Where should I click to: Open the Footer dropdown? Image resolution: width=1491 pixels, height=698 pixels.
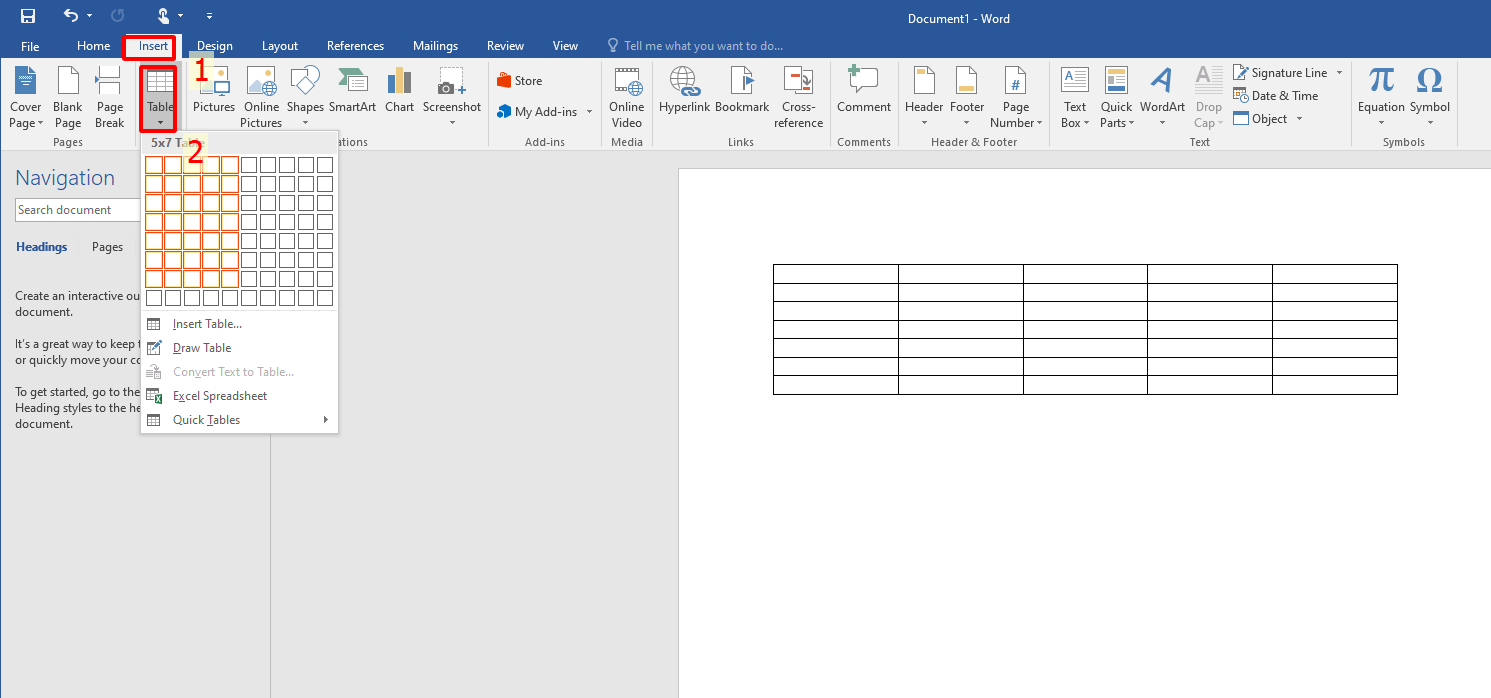967,97
